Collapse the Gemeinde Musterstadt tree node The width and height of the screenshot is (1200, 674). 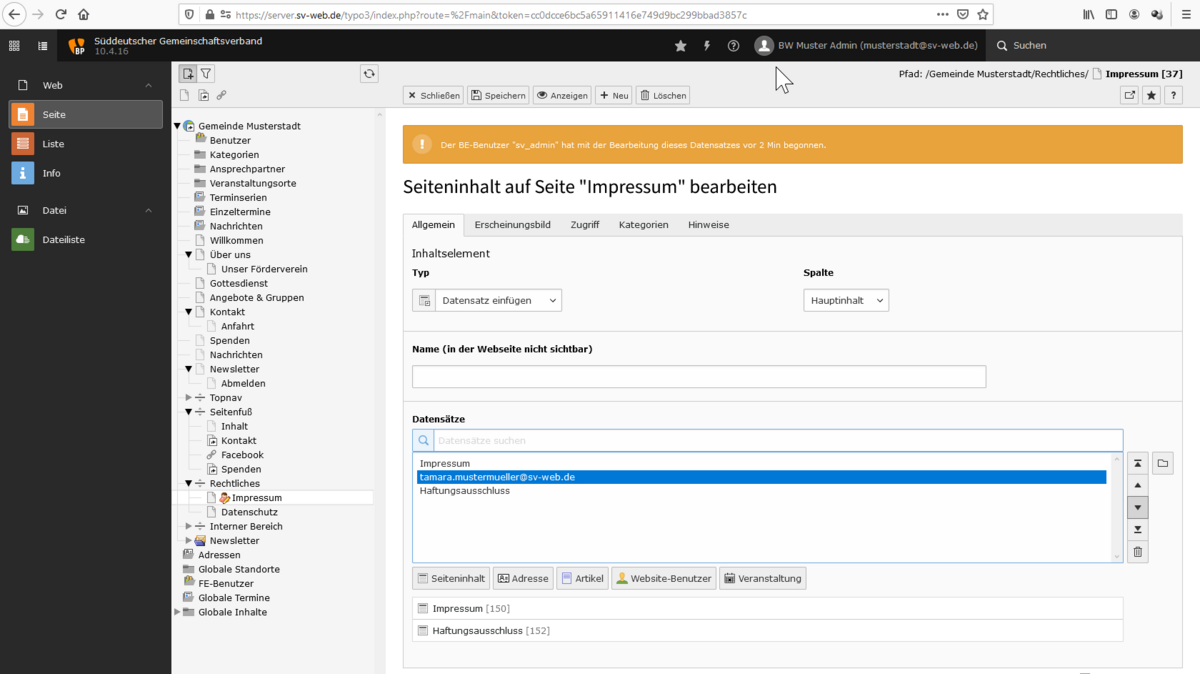coord(178,127)
